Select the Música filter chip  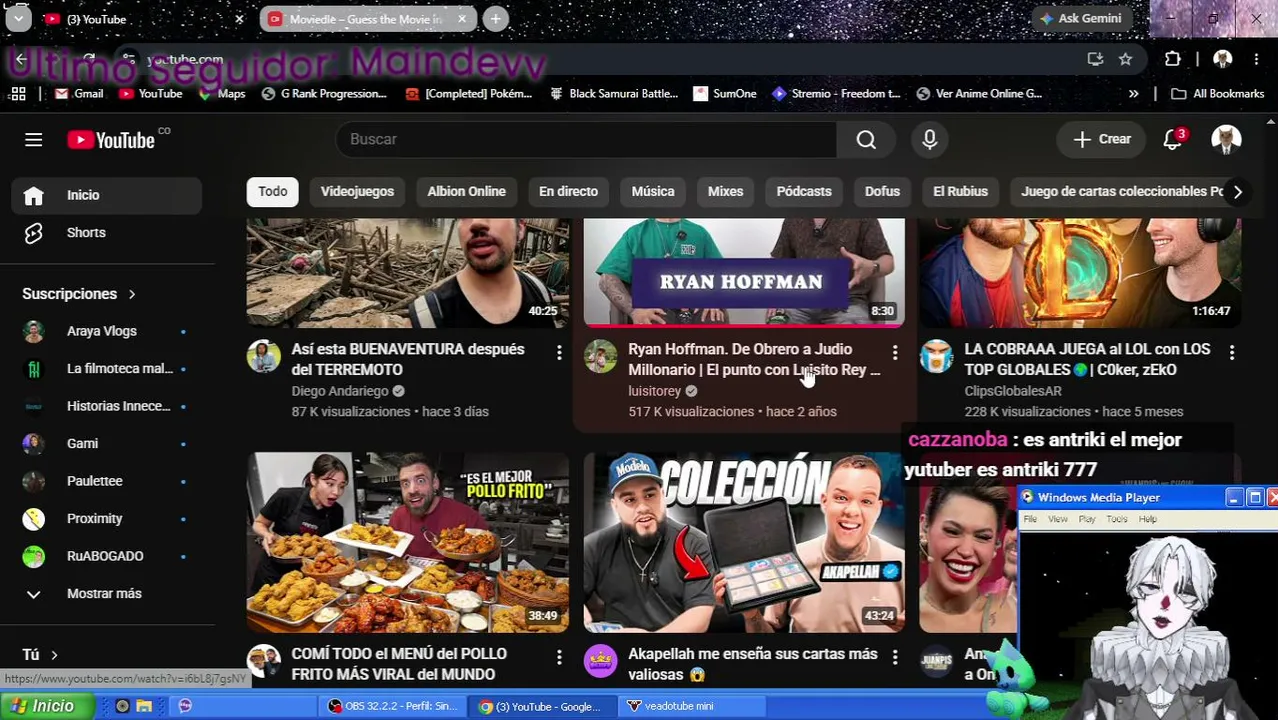[653, 191]
